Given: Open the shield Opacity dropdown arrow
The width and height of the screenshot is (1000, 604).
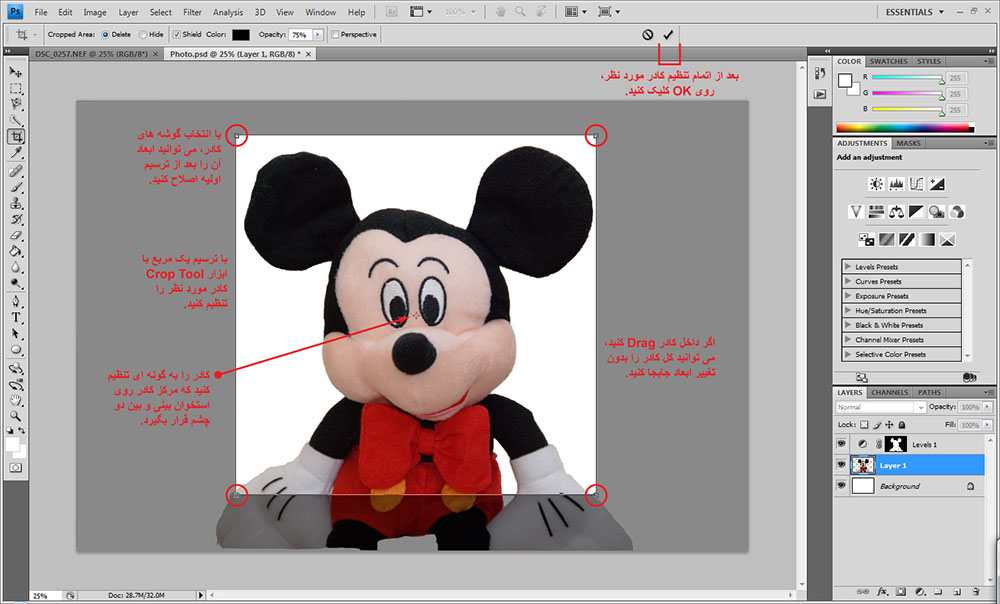Looking at the screenshot, I should click(318, 34).
